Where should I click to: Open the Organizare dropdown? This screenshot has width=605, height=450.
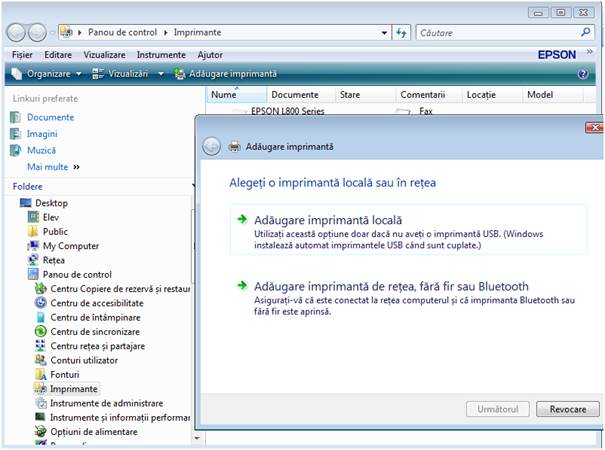coord(47,74)
